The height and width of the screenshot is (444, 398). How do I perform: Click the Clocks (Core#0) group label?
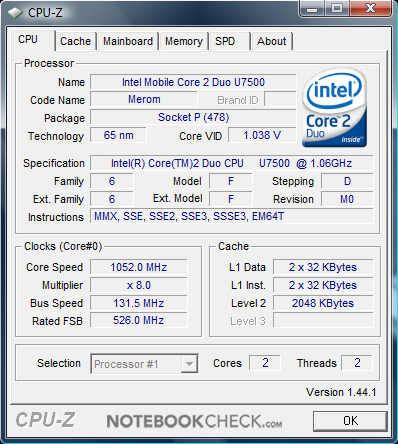pyautogui.click(x=63, y=246)
